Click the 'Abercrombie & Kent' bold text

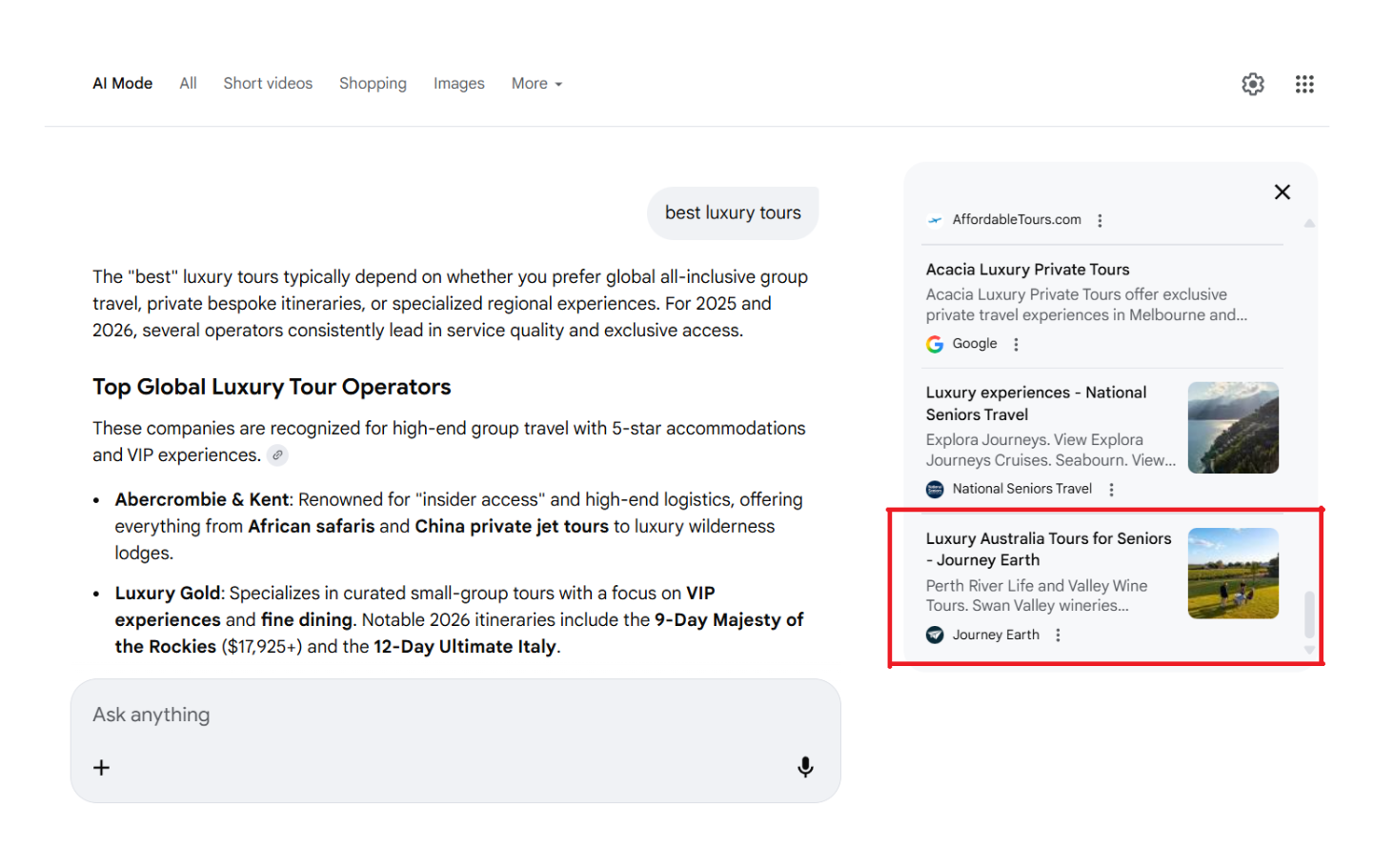coord(202,499)
